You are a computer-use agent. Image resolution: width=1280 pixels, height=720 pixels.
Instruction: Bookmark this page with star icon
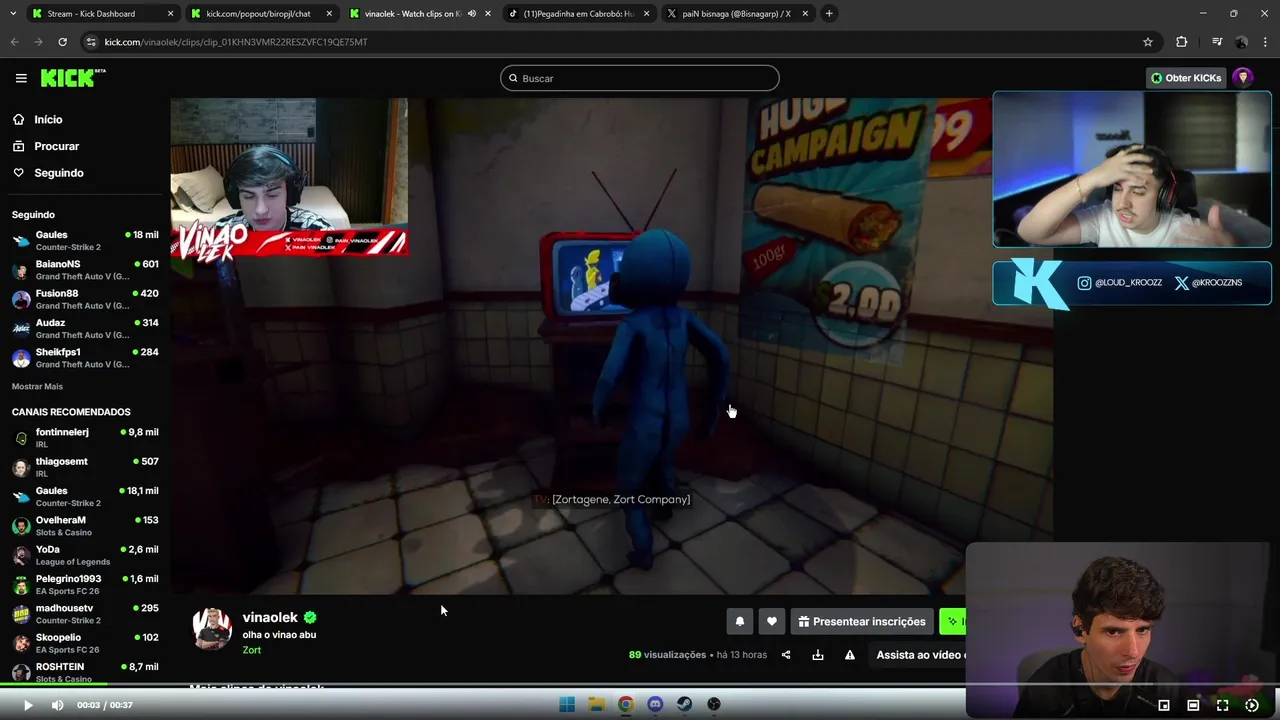click(1148, 42)
